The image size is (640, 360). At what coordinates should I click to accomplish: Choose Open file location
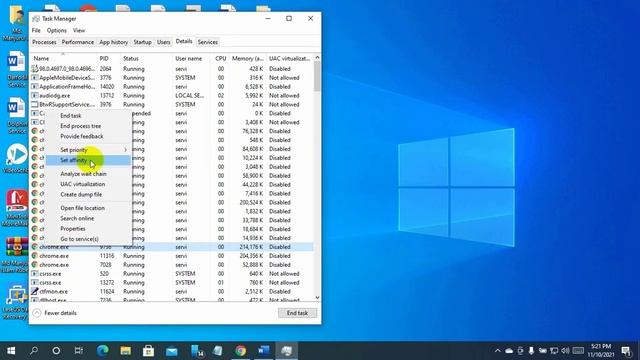coord(82,208)
